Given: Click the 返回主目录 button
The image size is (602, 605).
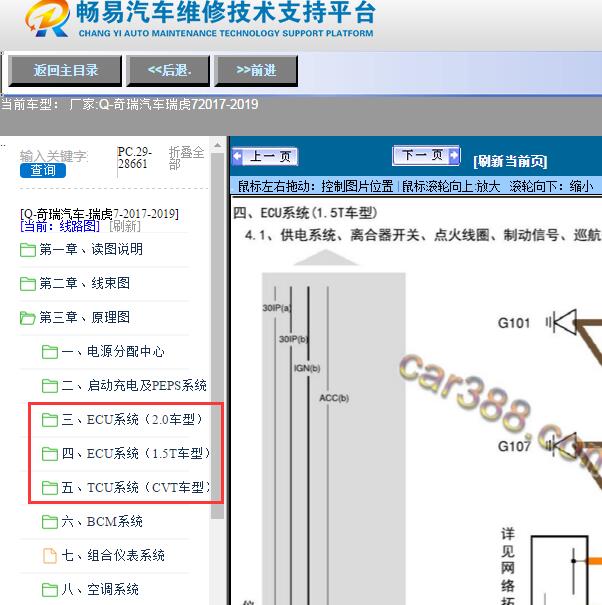Looking at the screenshot, I should tap(65, 70).
